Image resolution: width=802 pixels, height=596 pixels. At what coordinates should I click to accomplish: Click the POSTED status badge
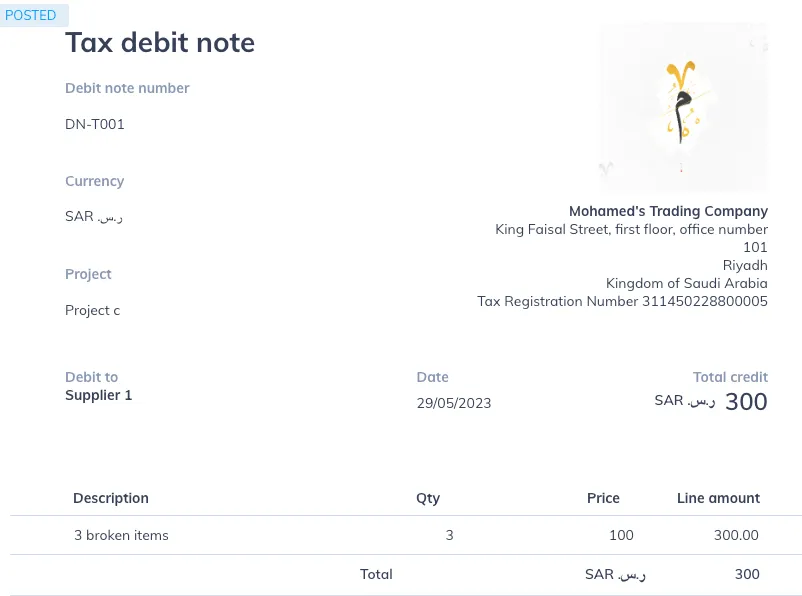[x=31, y=16]
